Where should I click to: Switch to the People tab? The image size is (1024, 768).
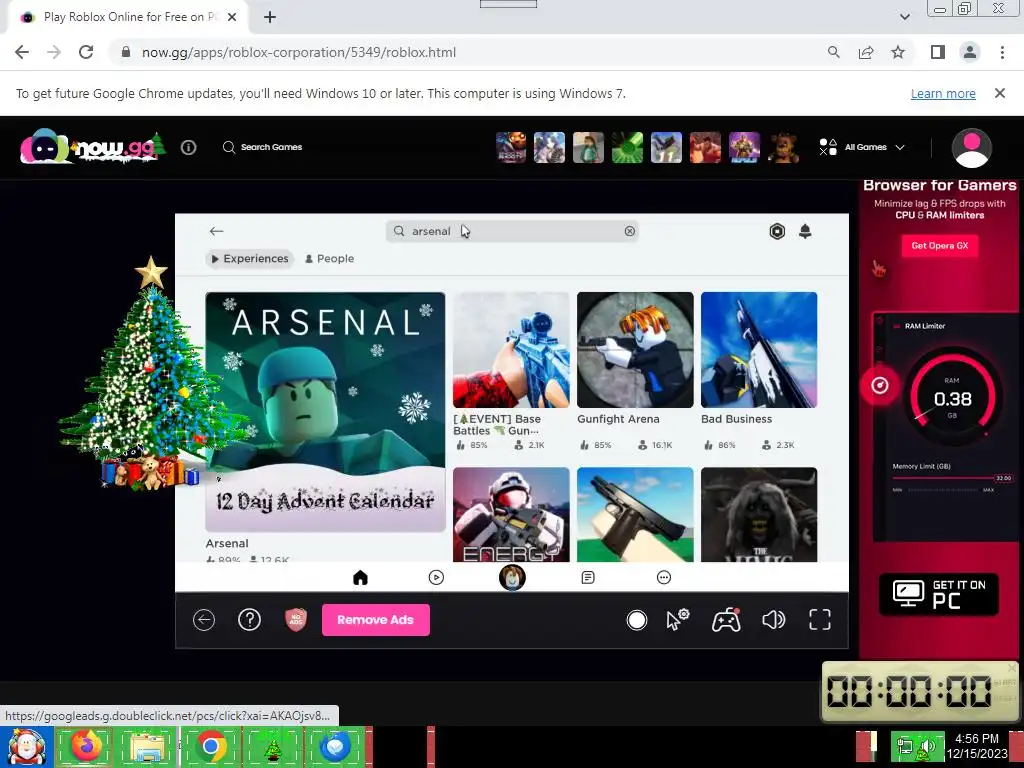[x=330, y=259]
